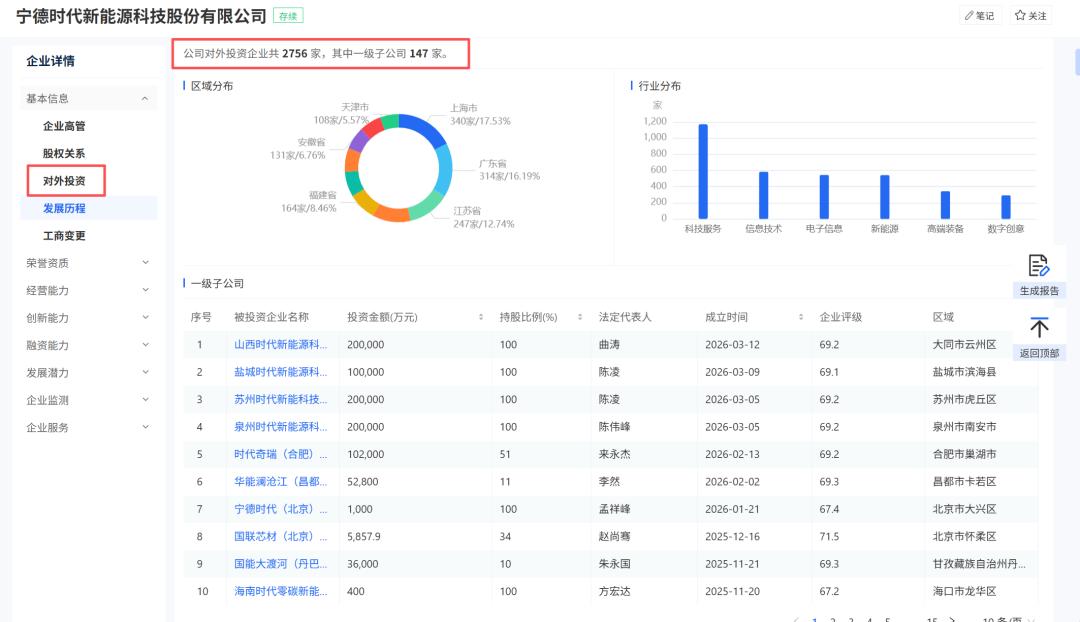Click the 科技服务 bar in chart
This screenshot has width=1080, height=622.
point(703,171)
